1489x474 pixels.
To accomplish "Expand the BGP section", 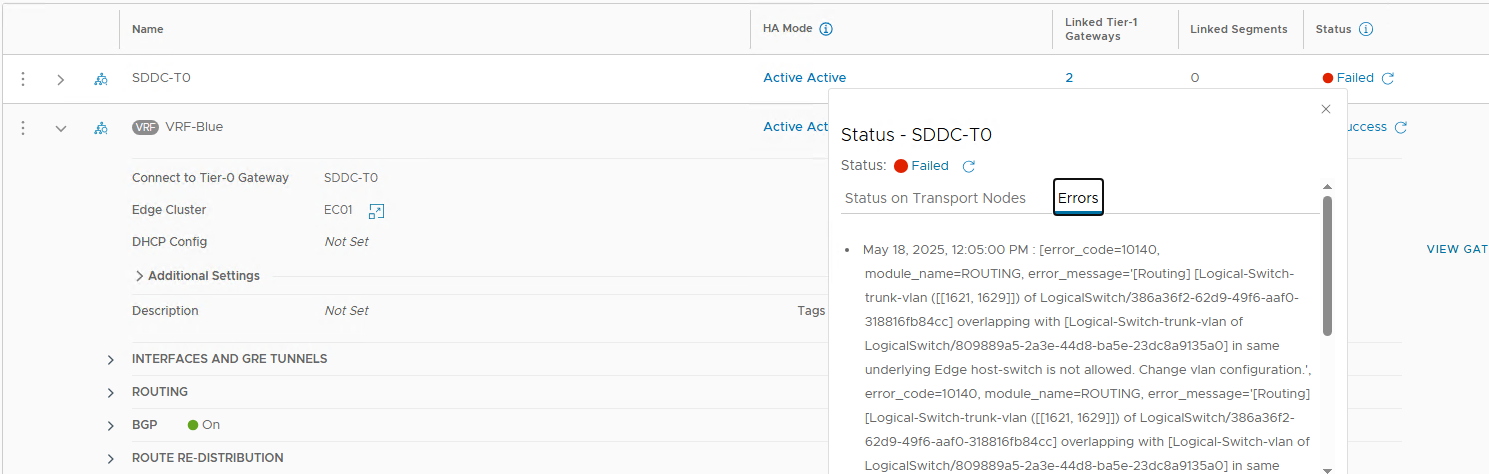I will click(111, 426).
